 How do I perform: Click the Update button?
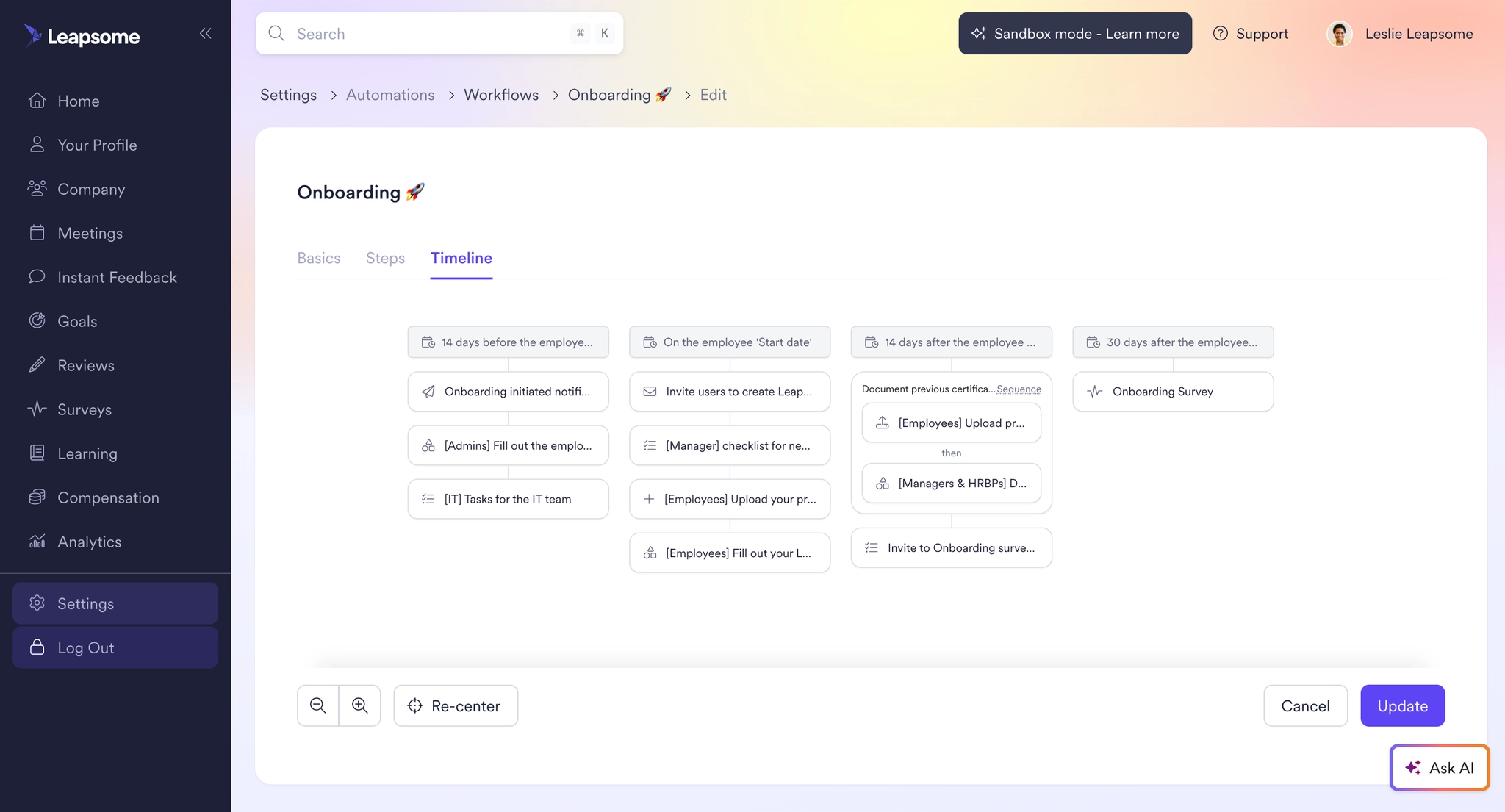coord(1402,705)
